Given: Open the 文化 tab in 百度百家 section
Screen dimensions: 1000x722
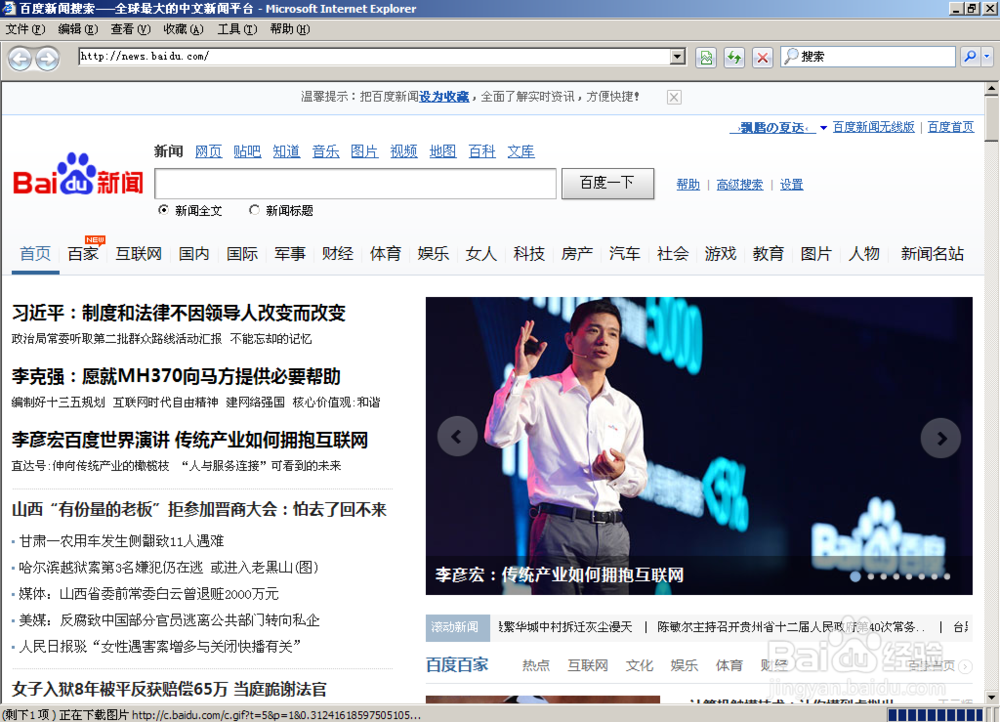Looking at the screenshot, I should coord(639,665).
